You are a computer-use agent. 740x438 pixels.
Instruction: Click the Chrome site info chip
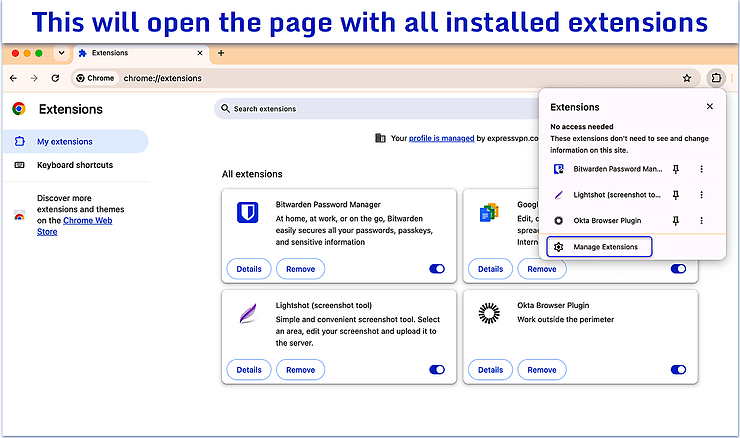click(96, 78)
